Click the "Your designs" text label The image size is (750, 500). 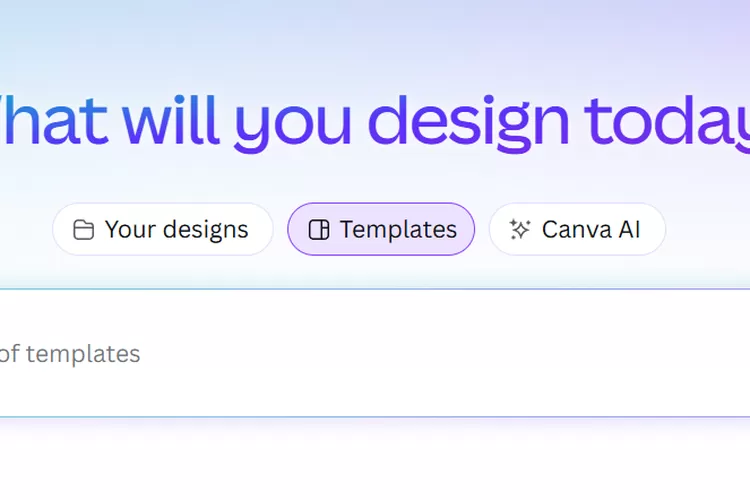click(x=176, y=230)
